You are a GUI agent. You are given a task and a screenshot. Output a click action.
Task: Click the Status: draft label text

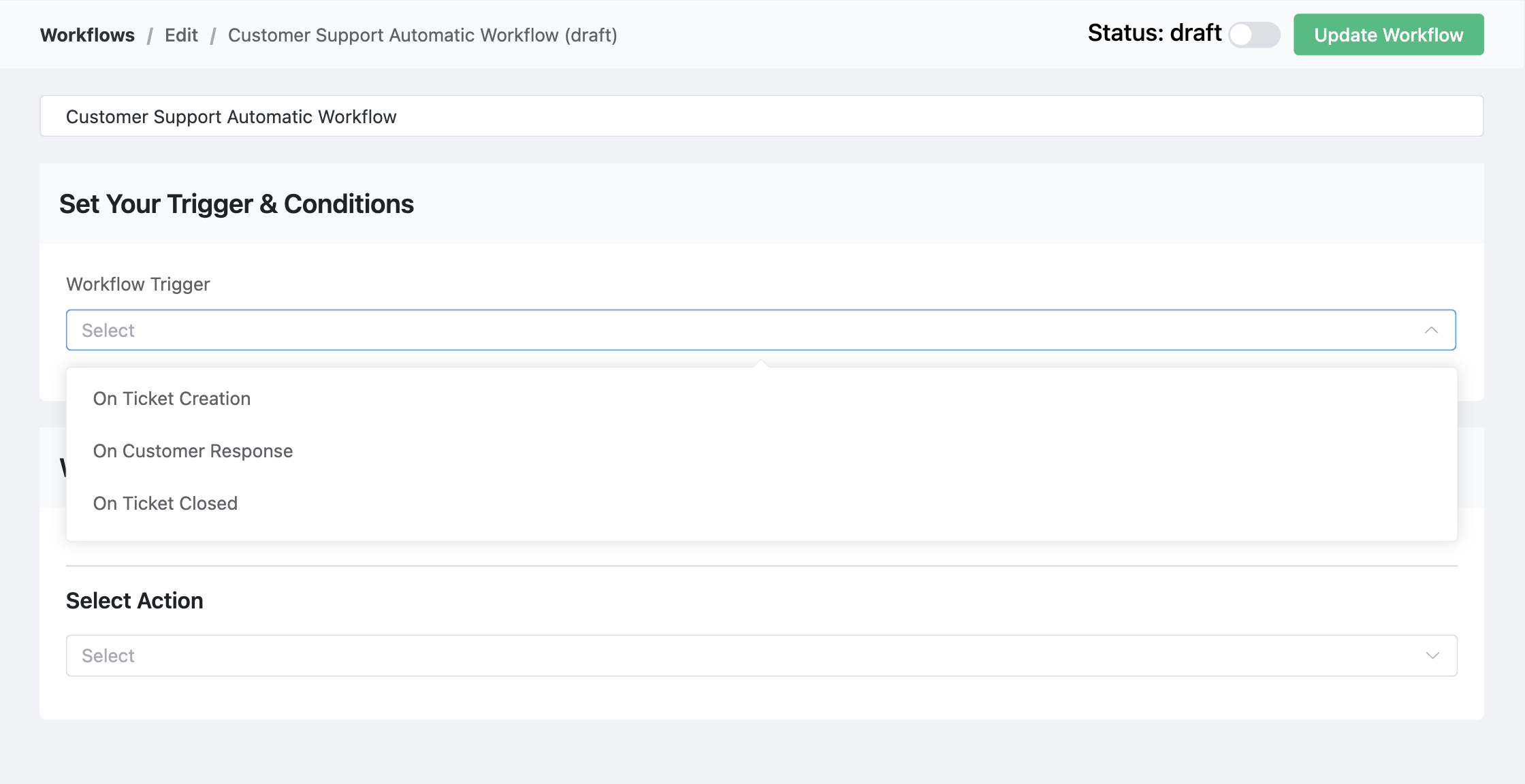[x=1154, y=32]
